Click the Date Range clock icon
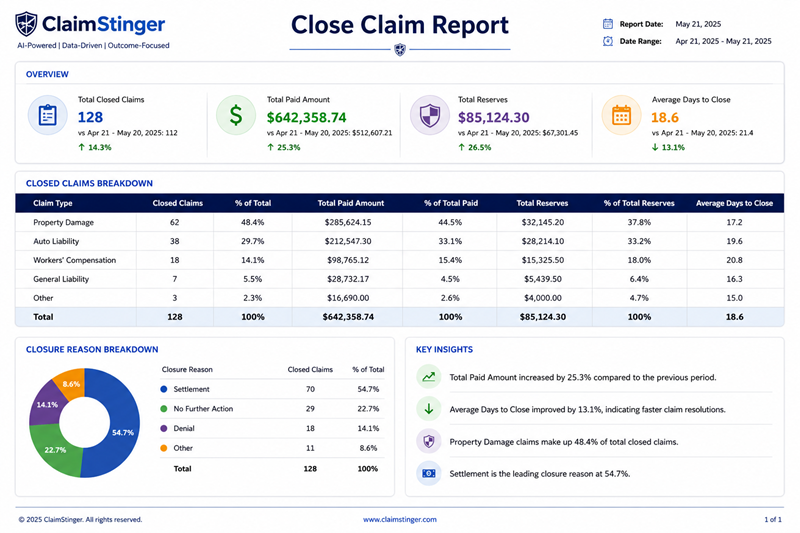The height and width of the screenshot is (533, 800). pyautogui.click(x=608, y=41)
